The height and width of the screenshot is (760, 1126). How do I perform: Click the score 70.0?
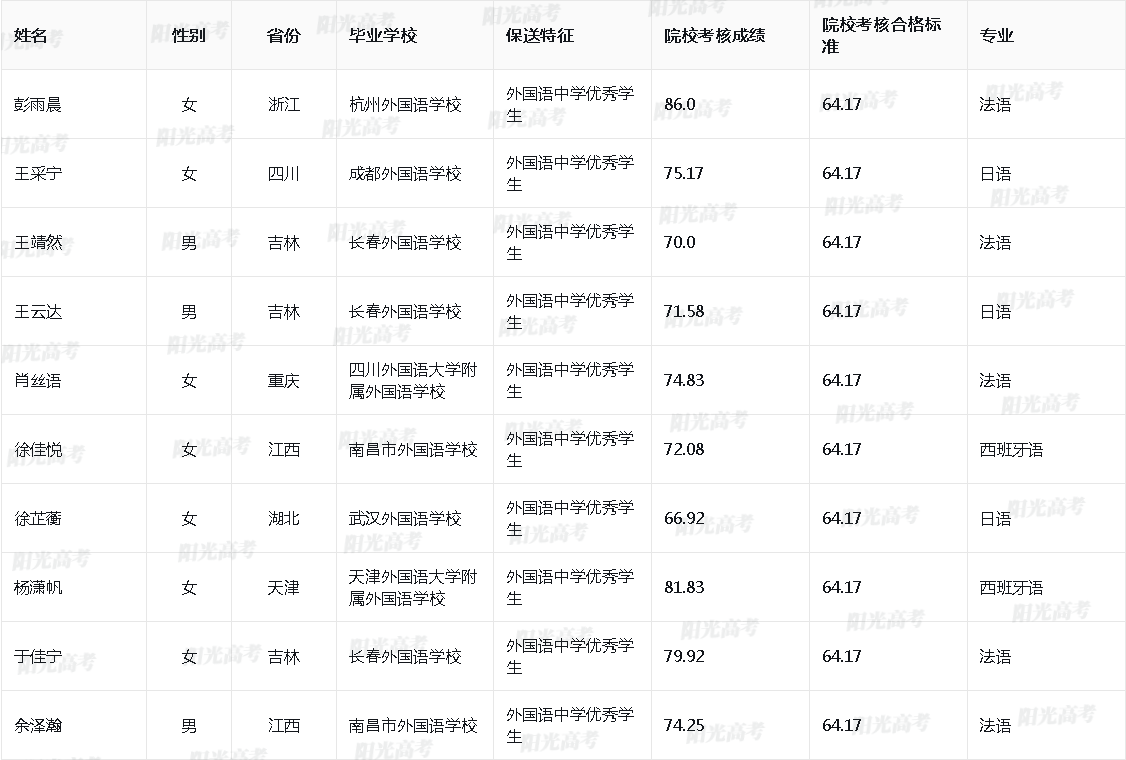tap(680, 242)
